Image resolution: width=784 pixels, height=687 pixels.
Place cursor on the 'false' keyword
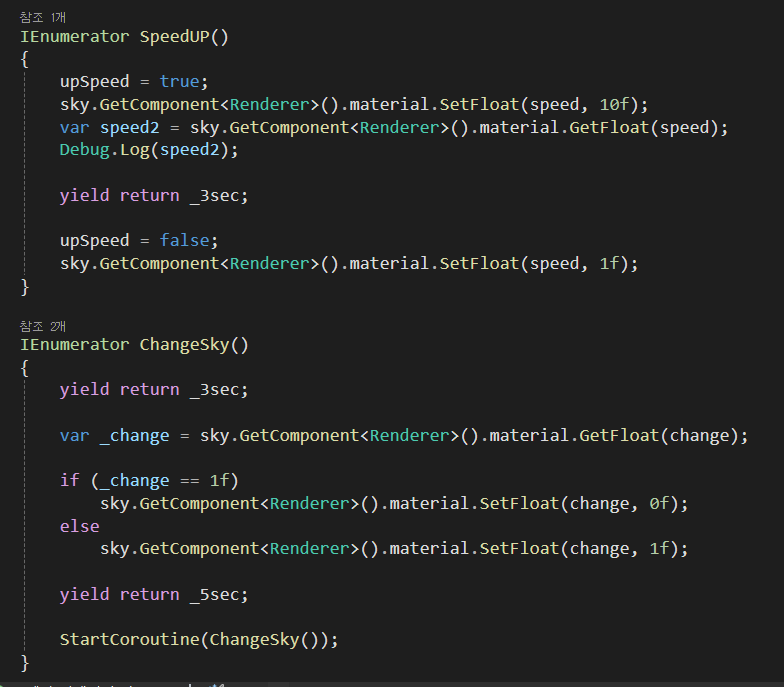click(x=184, y=240)
